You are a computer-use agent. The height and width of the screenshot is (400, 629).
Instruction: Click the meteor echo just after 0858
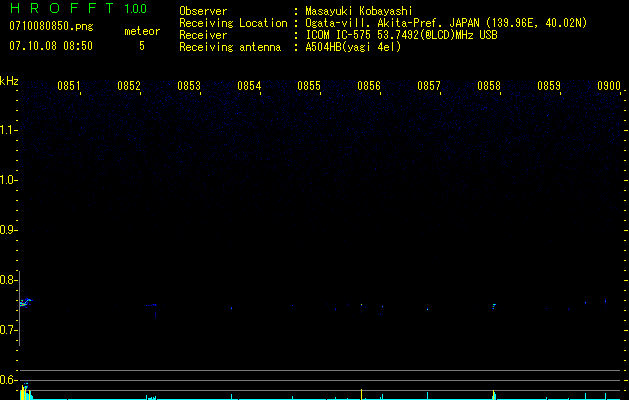tap(494, 307)
